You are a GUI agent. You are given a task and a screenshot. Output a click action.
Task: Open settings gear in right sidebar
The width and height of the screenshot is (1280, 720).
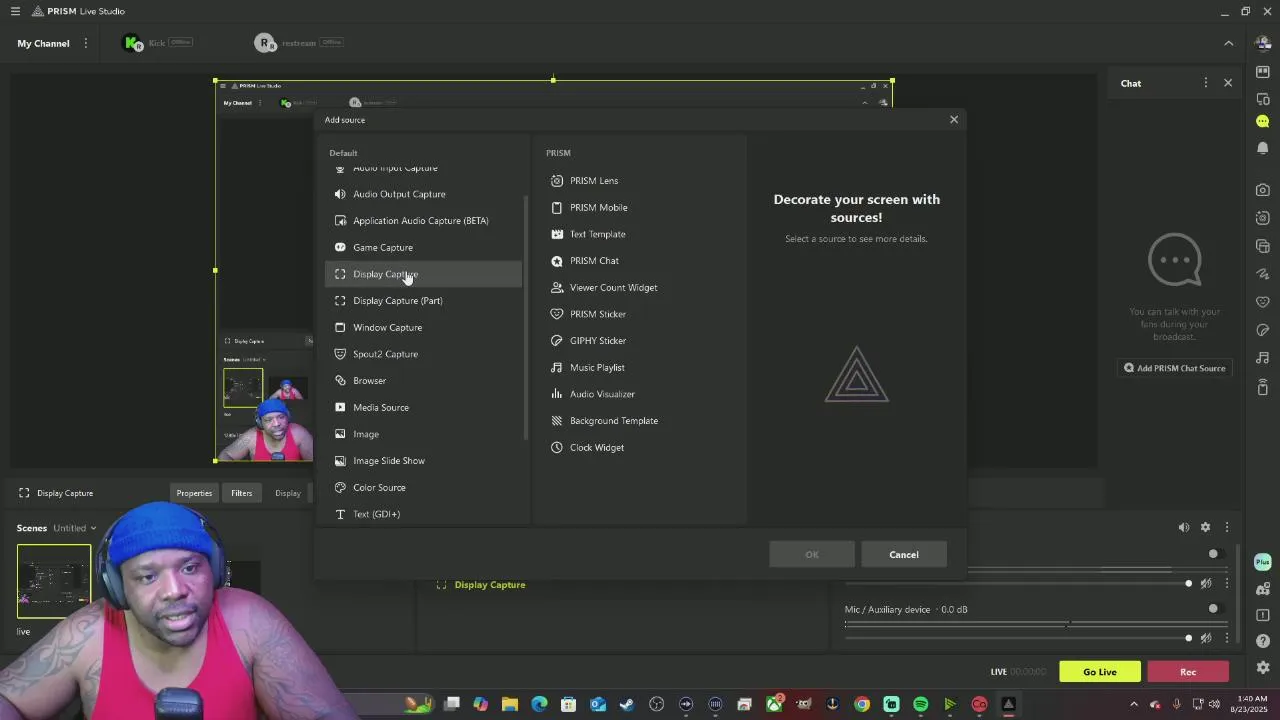(1263, 667)
